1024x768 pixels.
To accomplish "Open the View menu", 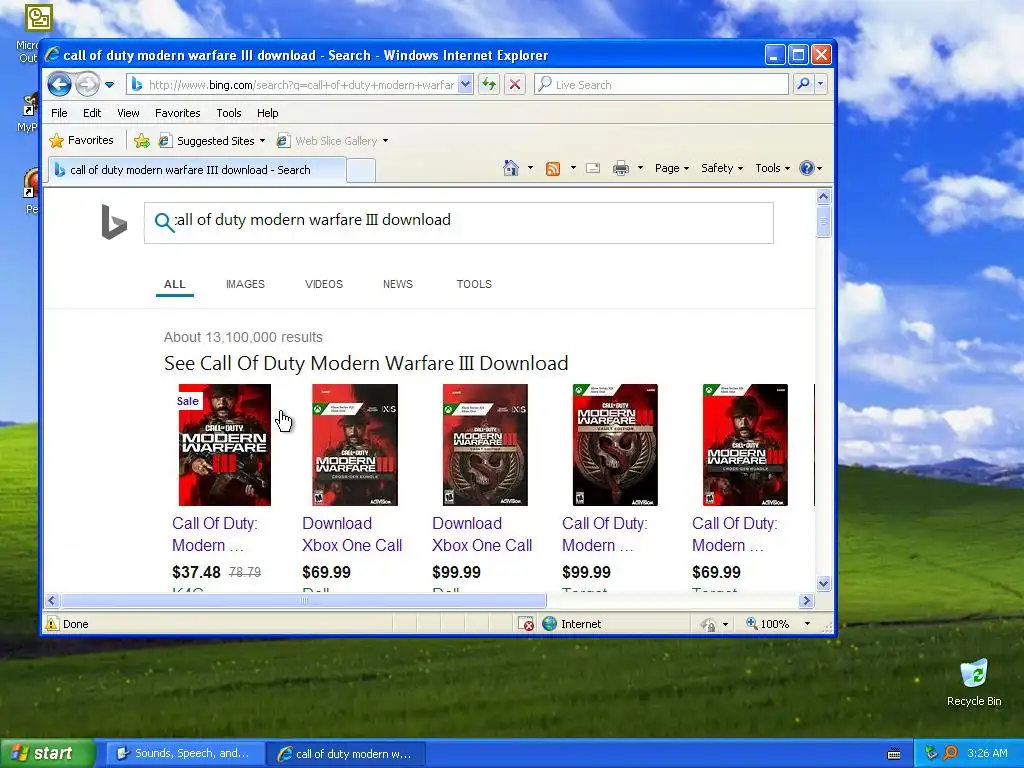I will click(x=128, y=113).
